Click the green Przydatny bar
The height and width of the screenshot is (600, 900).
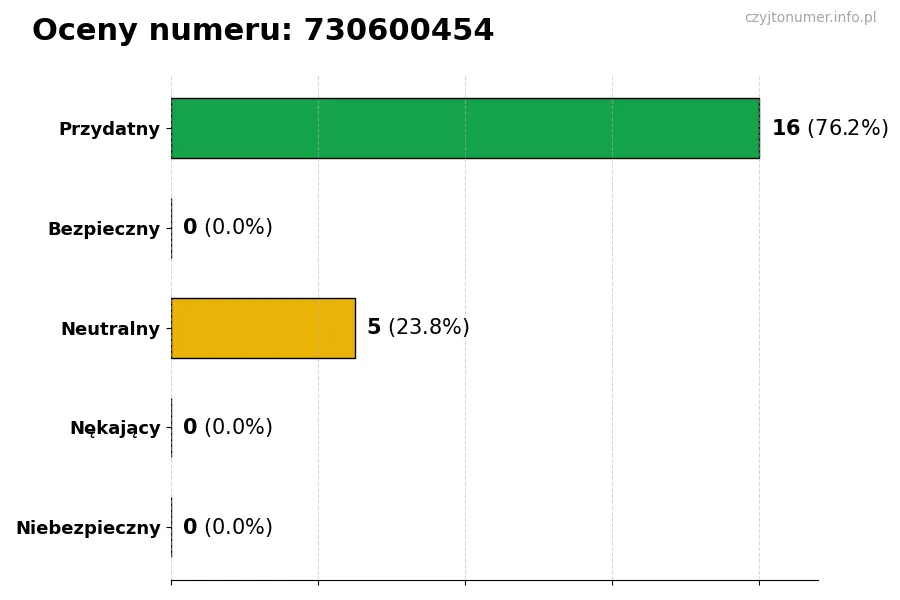(x=465, y=128)
